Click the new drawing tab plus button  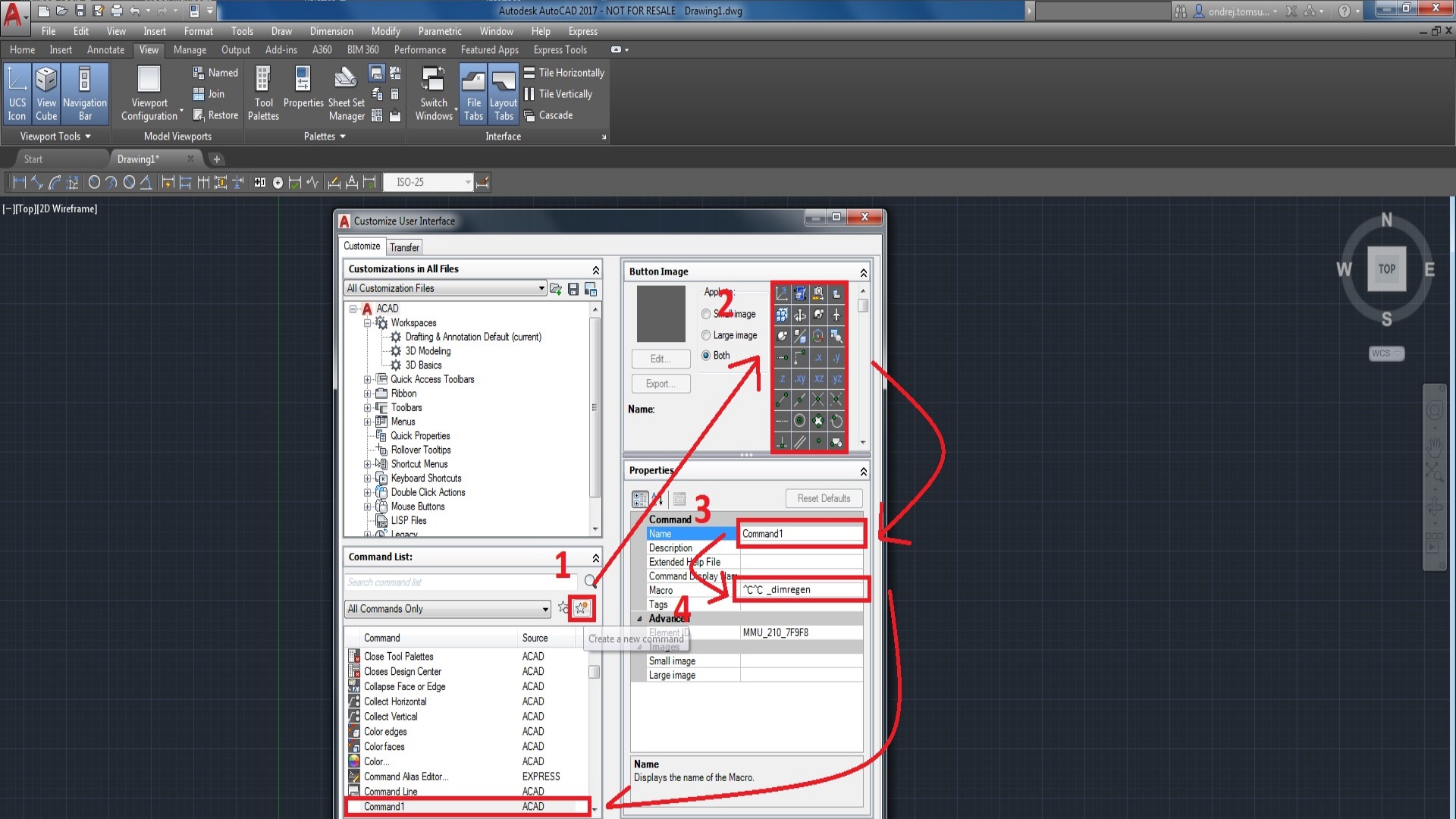coord(216,159)
